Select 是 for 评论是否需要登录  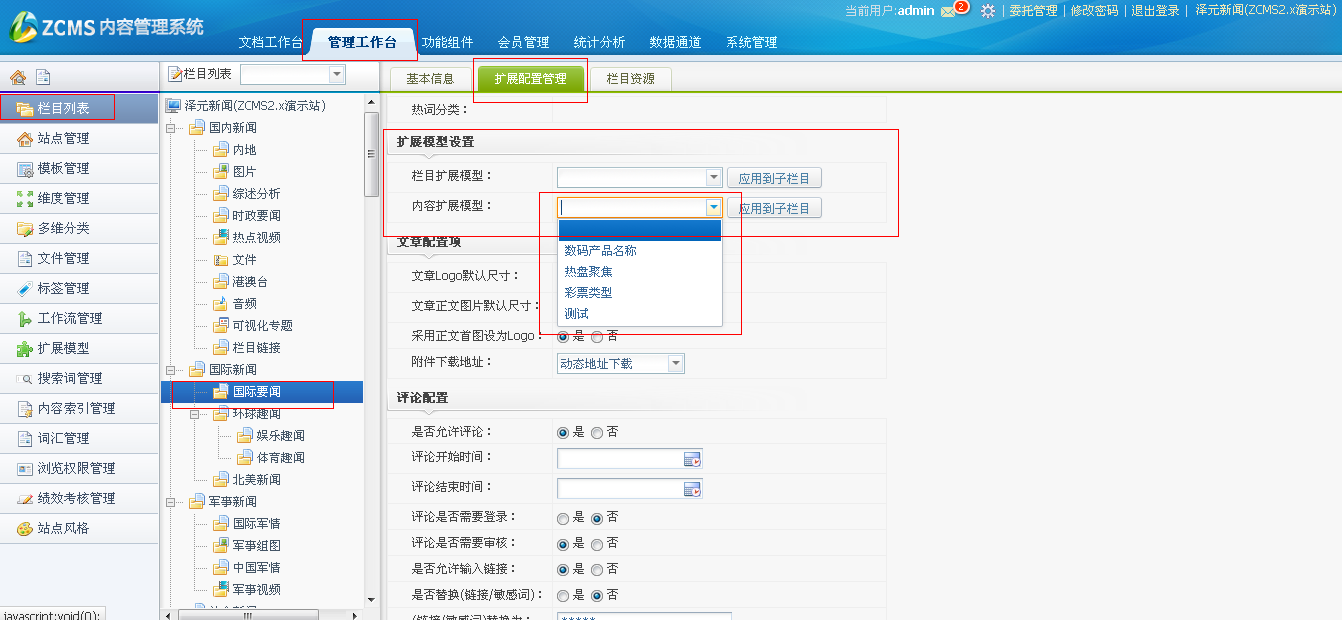tap(563, 518)
